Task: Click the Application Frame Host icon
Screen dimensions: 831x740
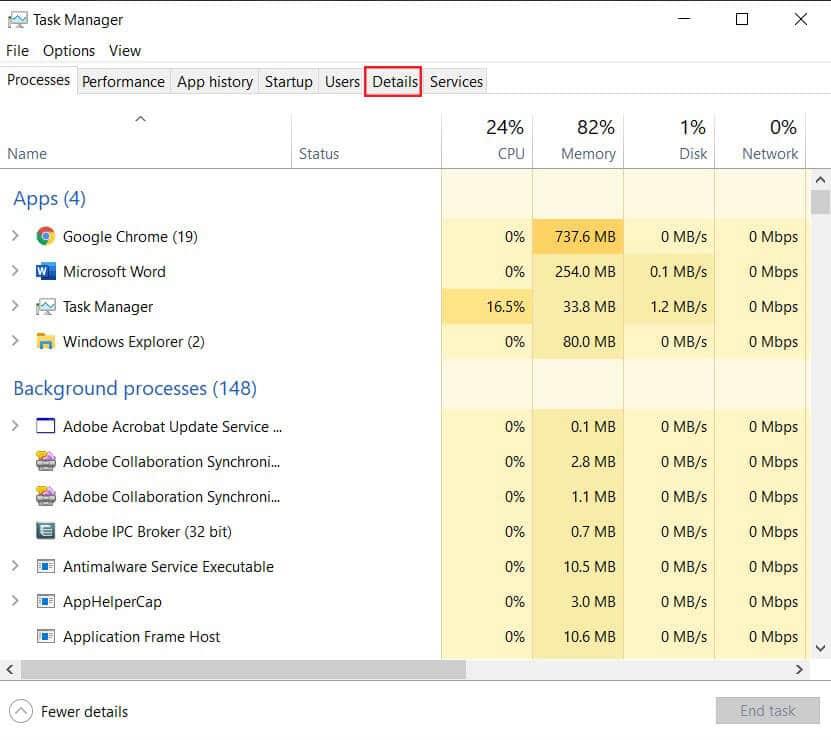Action: tap(45, 637)
